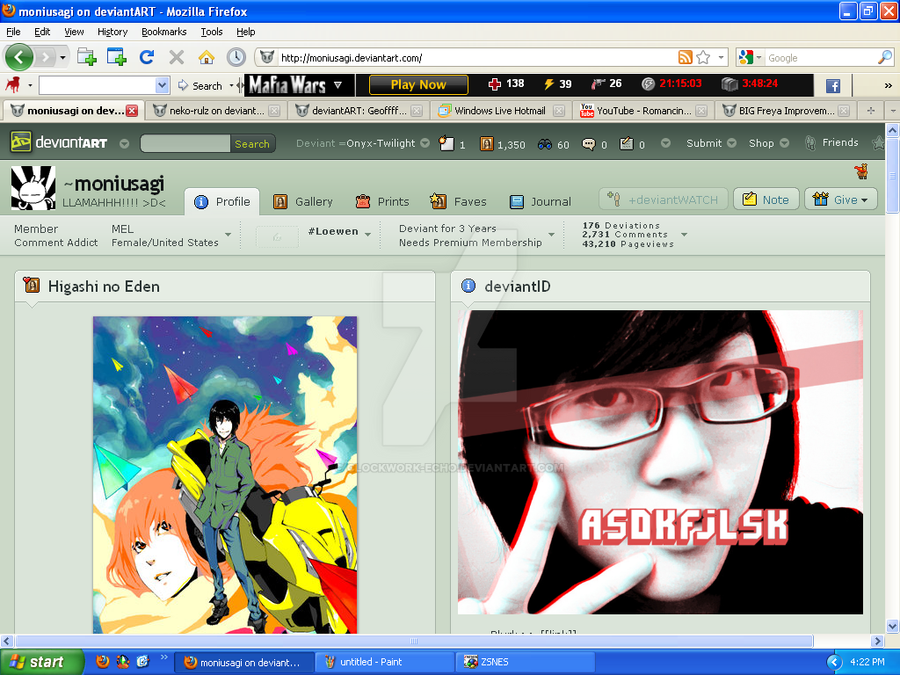Go back with the green Back arrow
The width and height of the screenshot is (900, 675).
click(x=19, y=57)
